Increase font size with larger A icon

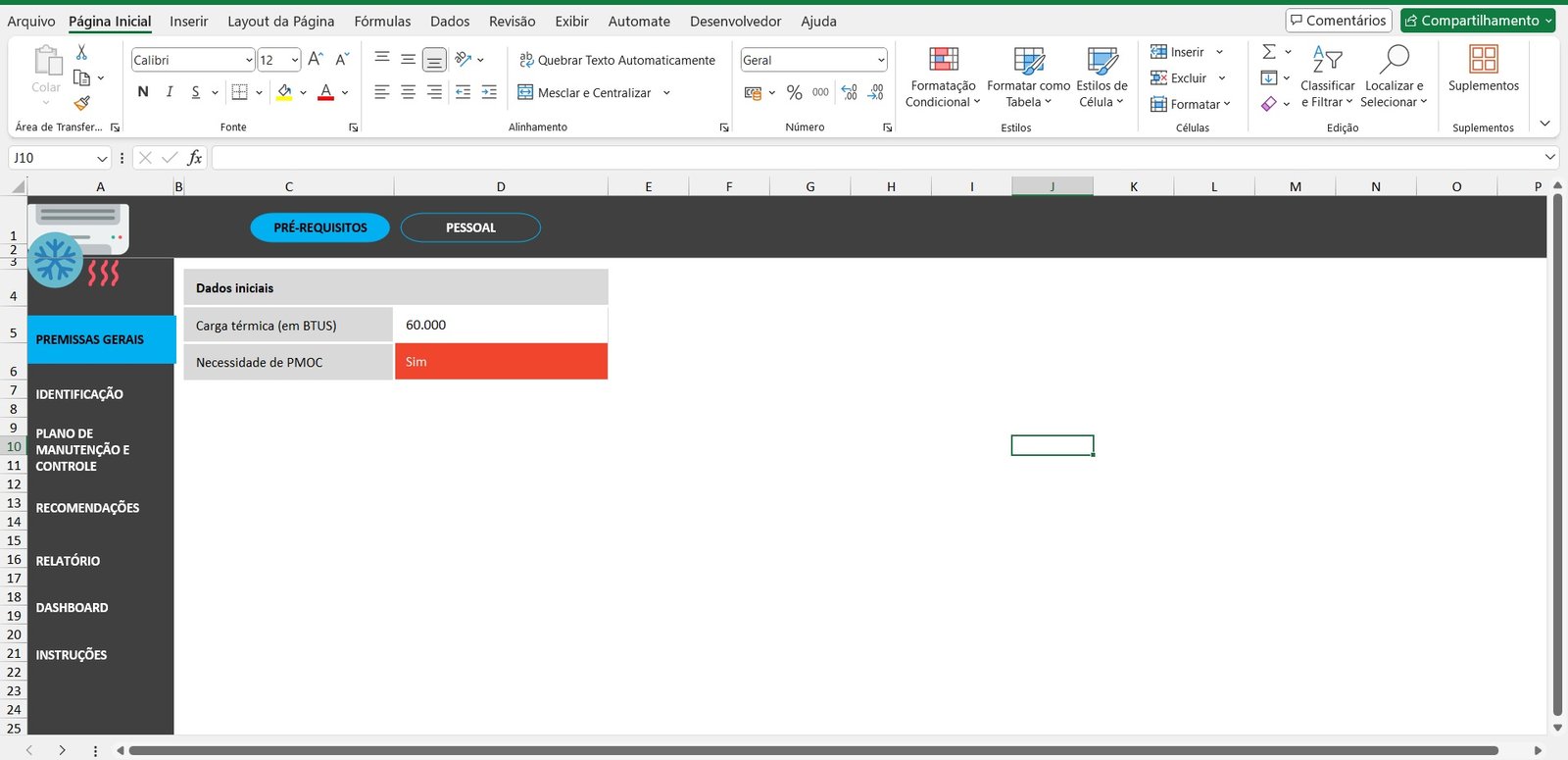coord(316,60)
